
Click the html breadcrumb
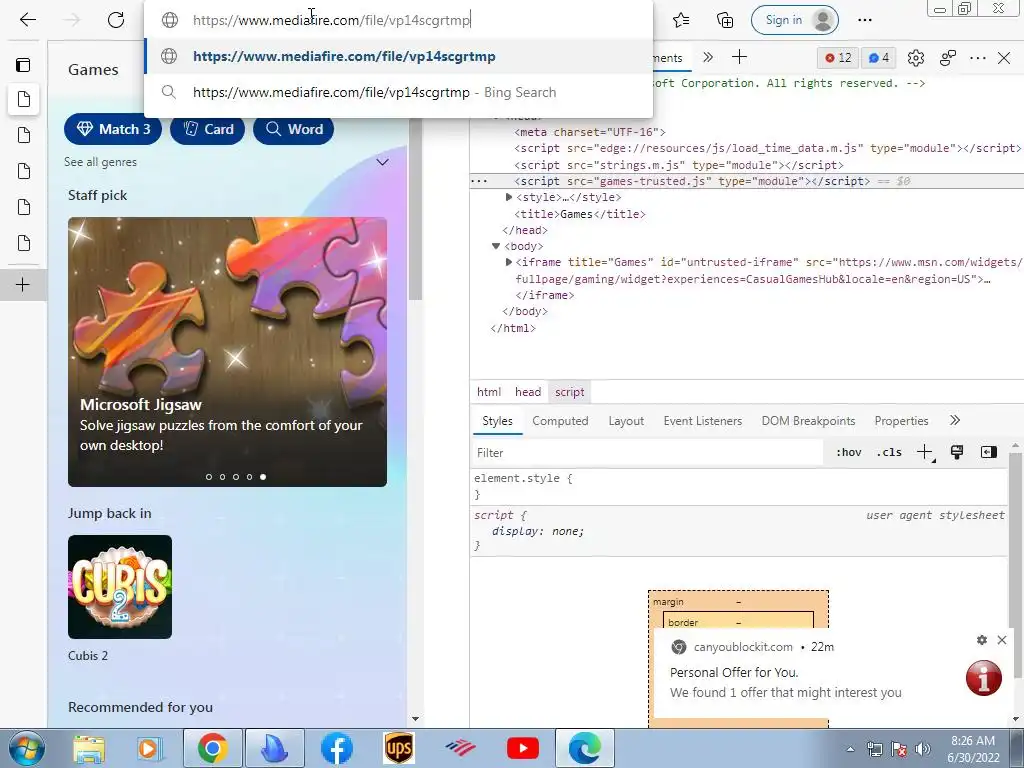pos(488,392)
